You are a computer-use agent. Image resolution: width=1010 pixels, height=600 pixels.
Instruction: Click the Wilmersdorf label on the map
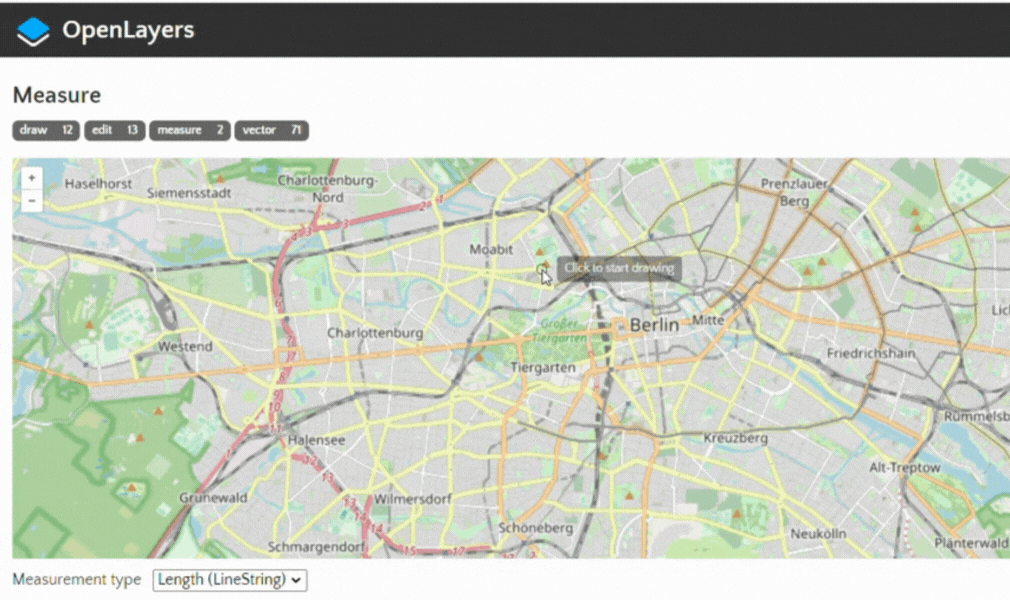pos(413,499)
